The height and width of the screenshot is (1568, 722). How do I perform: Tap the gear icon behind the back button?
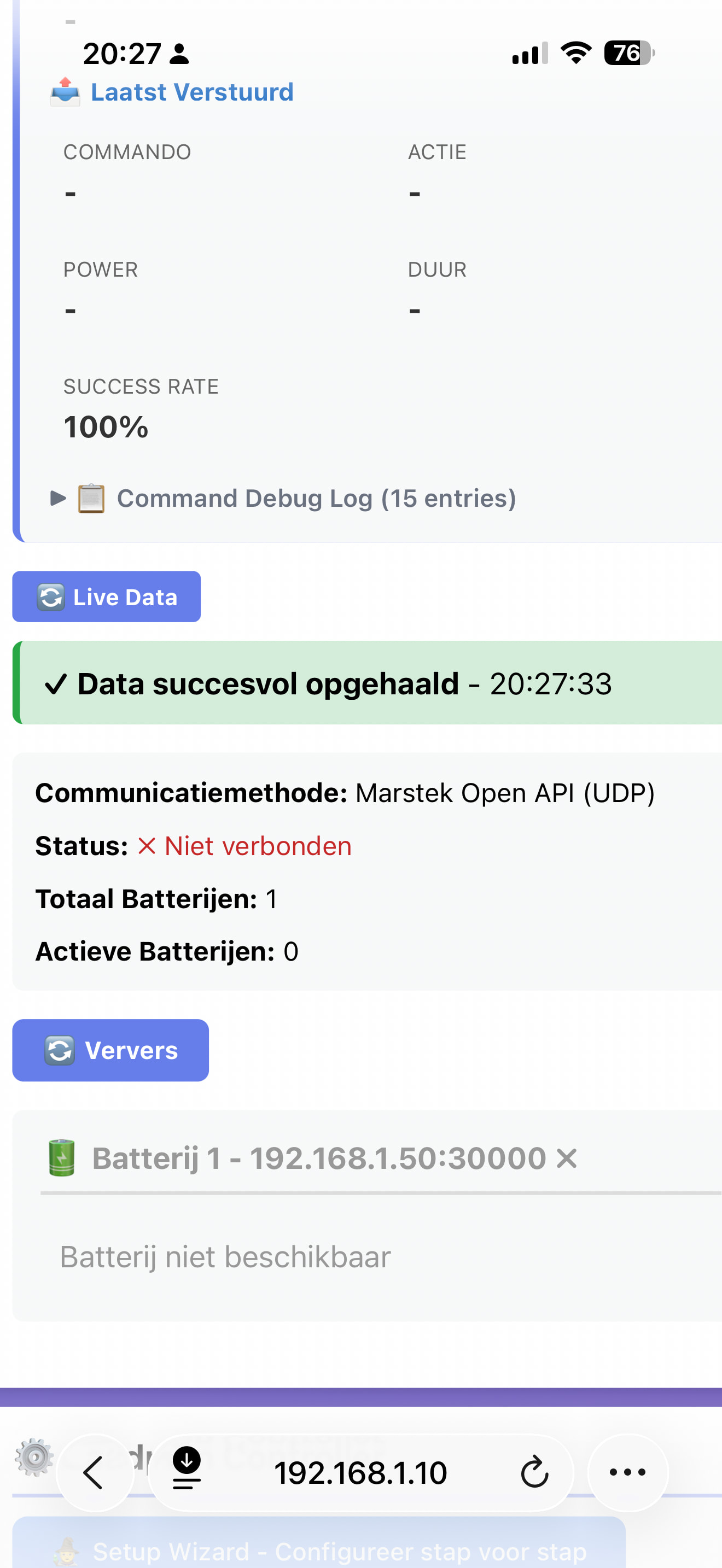click(x=34, y=1457)
